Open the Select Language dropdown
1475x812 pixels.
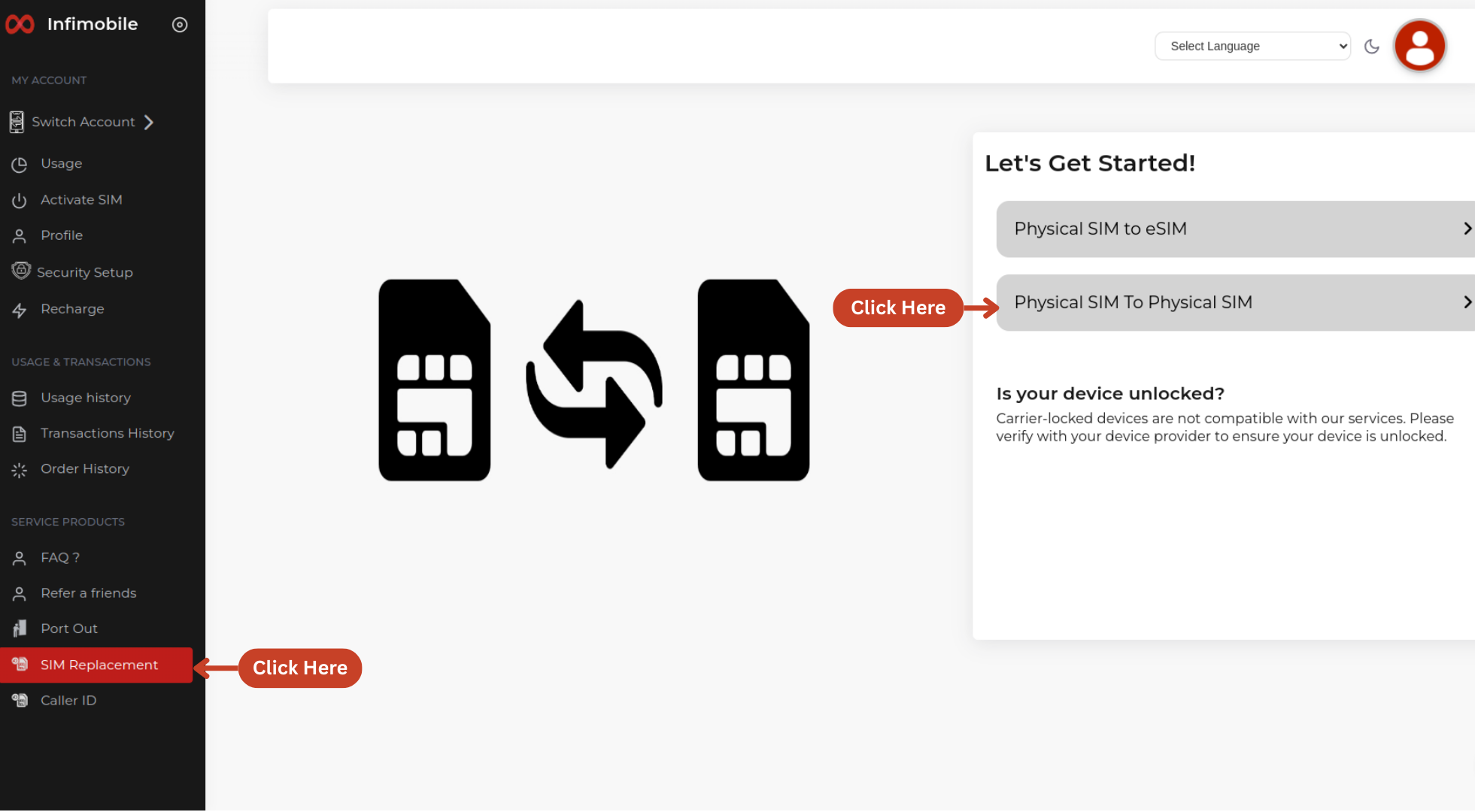1252,47
